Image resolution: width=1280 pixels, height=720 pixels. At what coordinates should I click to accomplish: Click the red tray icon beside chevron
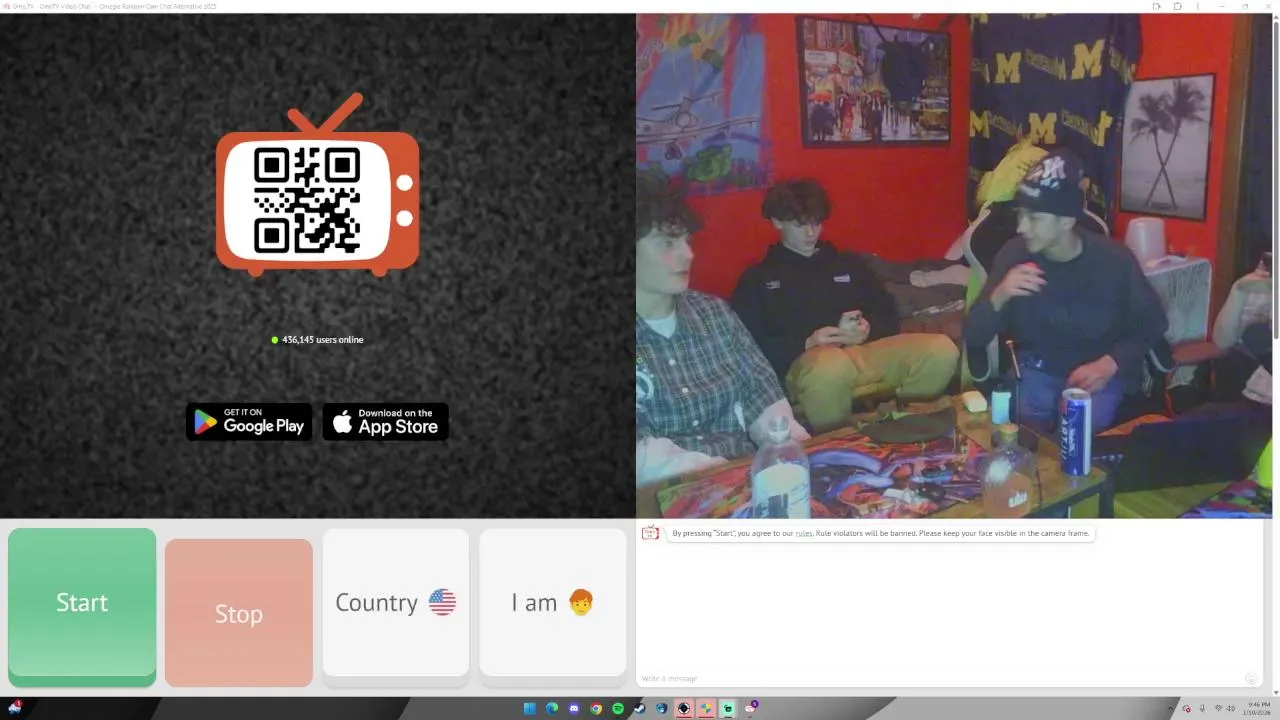(1187, 709)
